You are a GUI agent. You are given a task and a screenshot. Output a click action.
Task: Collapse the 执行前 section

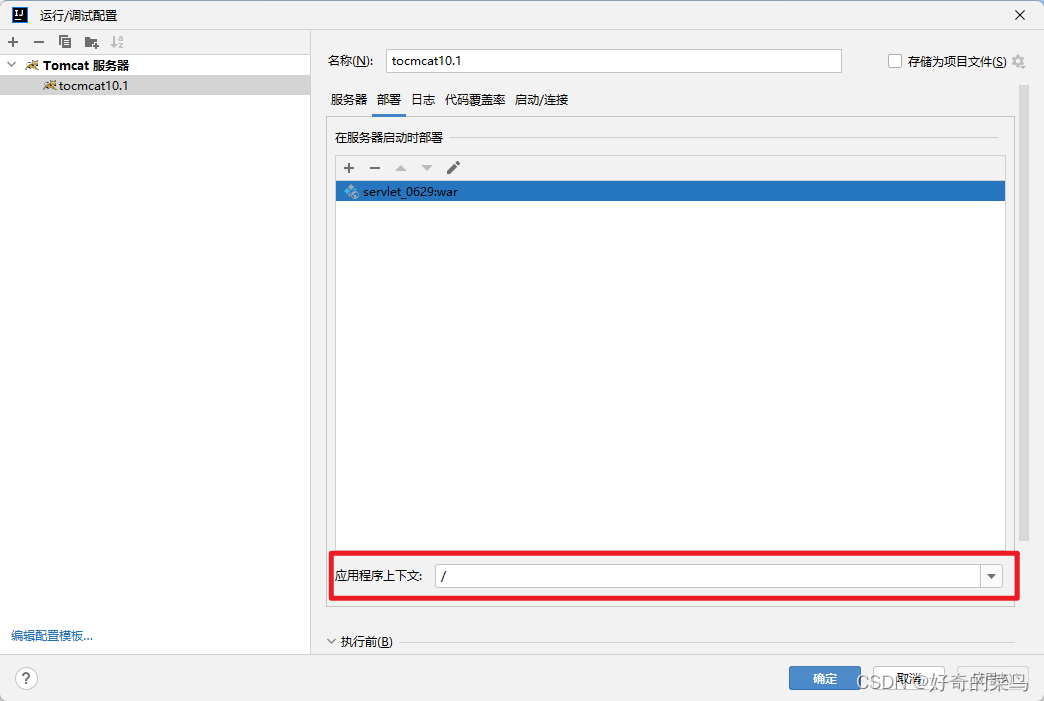[331, 641]
